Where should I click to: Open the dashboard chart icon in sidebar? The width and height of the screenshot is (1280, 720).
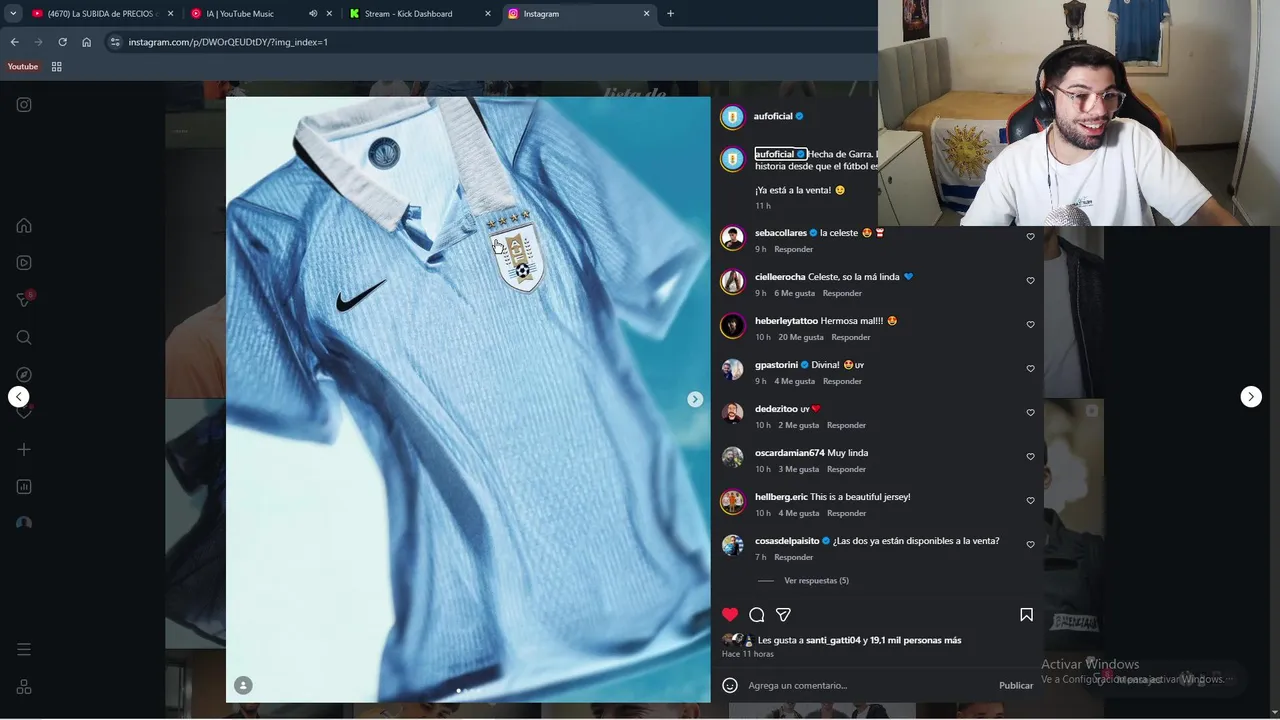tap(24, 487)
